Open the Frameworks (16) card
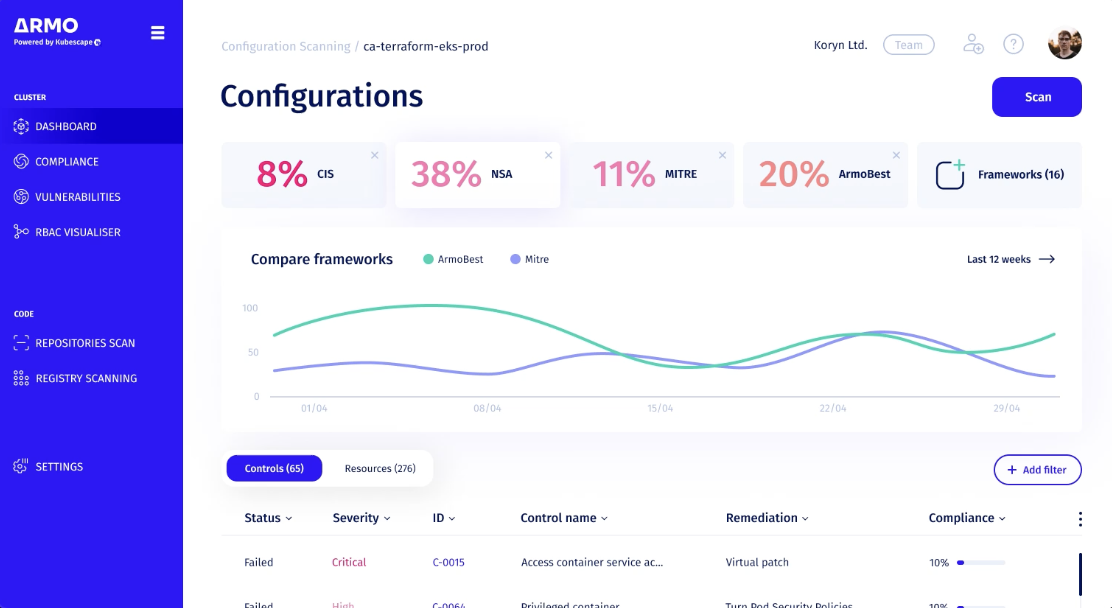Image resolution: width=1112 pixels, height=608 pixels. coord(999,175)
